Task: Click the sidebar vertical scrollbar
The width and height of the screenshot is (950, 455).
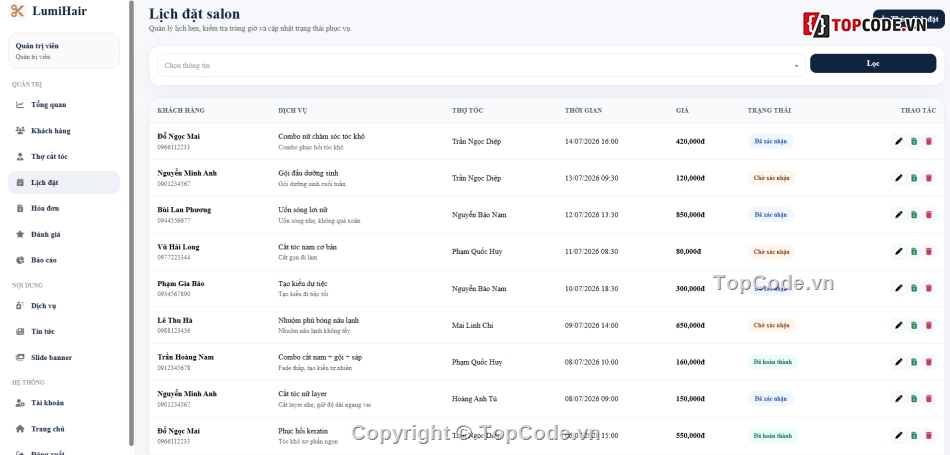Action: [131, 223]
